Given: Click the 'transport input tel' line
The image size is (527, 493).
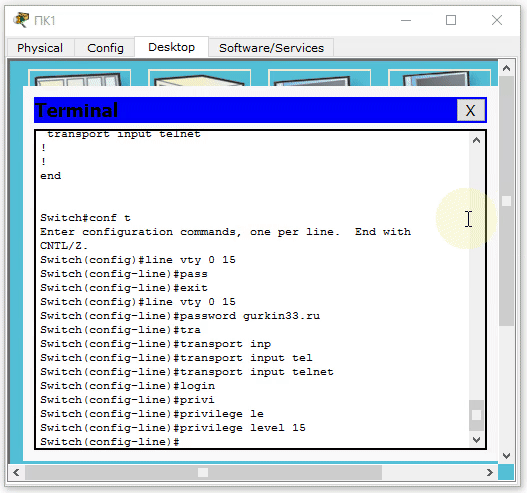Looking at the screenshot, I should click(x=176, y=358).
